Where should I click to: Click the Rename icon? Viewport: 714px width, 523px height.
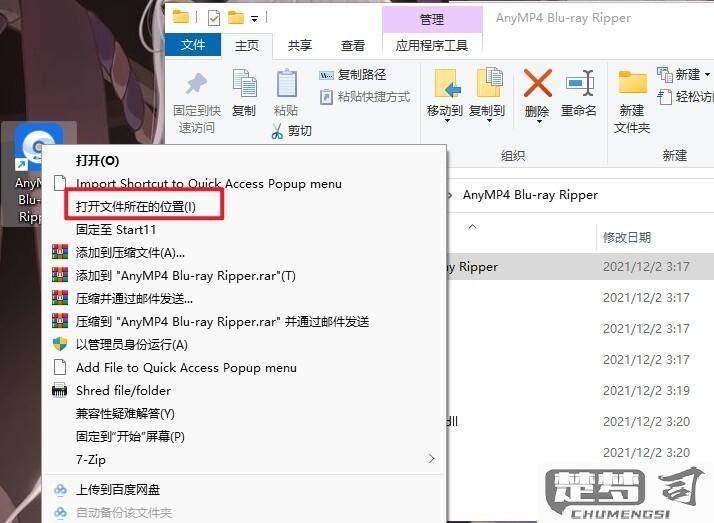580,83
